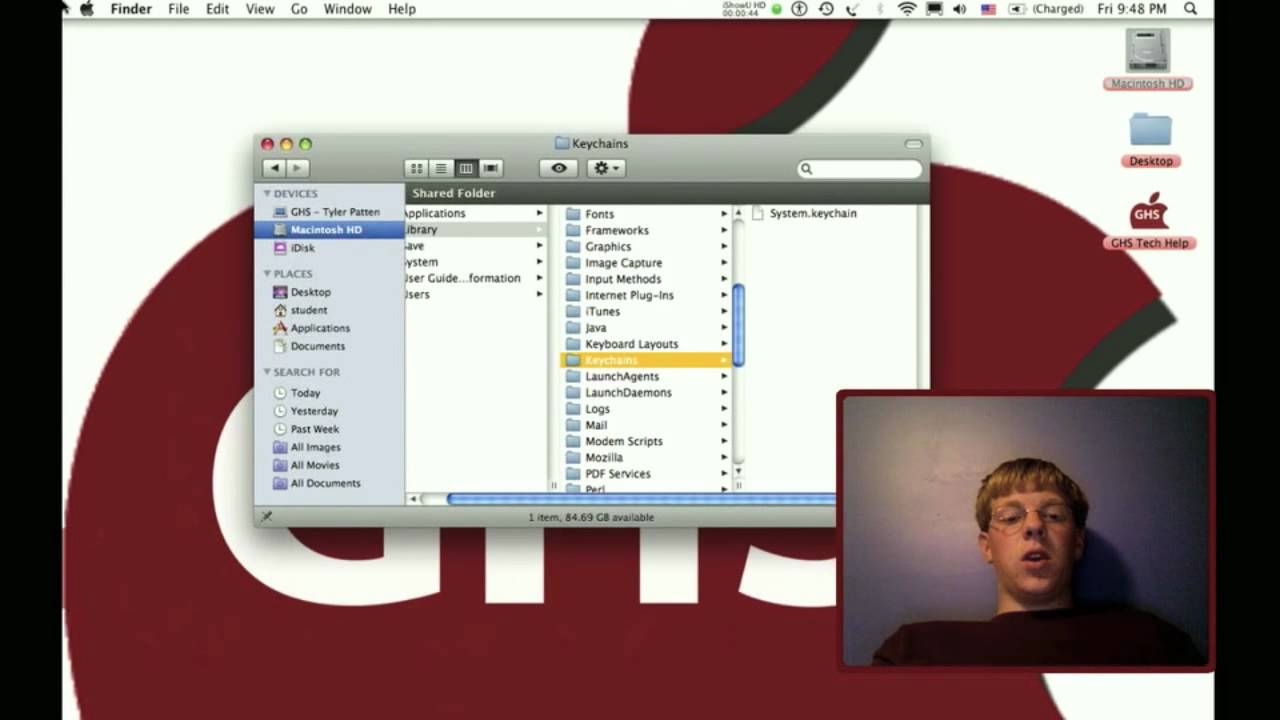Collapse the PLACES section
This screenshot has width=1280, height=720.
tap(267, 273)
